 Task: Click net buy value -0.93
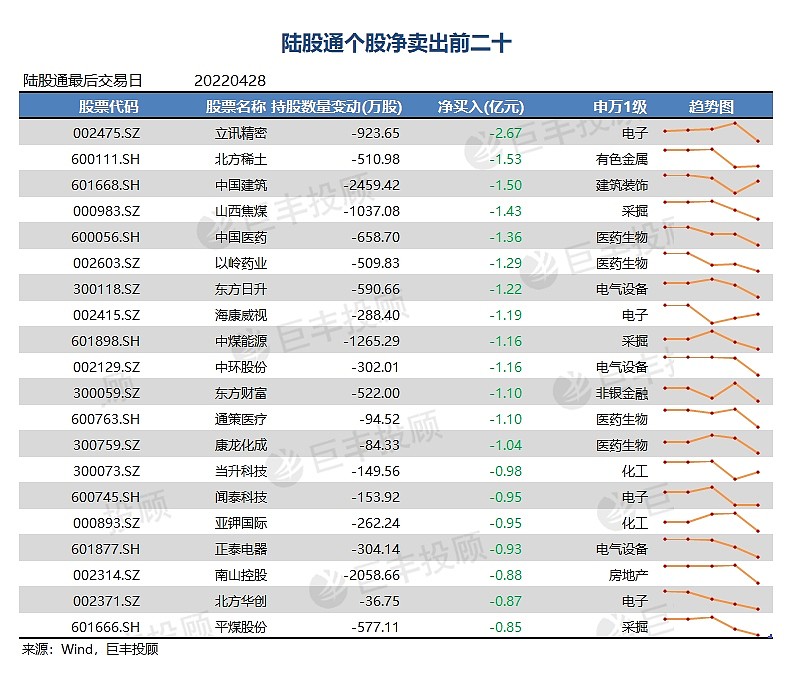tap(505, 549)
